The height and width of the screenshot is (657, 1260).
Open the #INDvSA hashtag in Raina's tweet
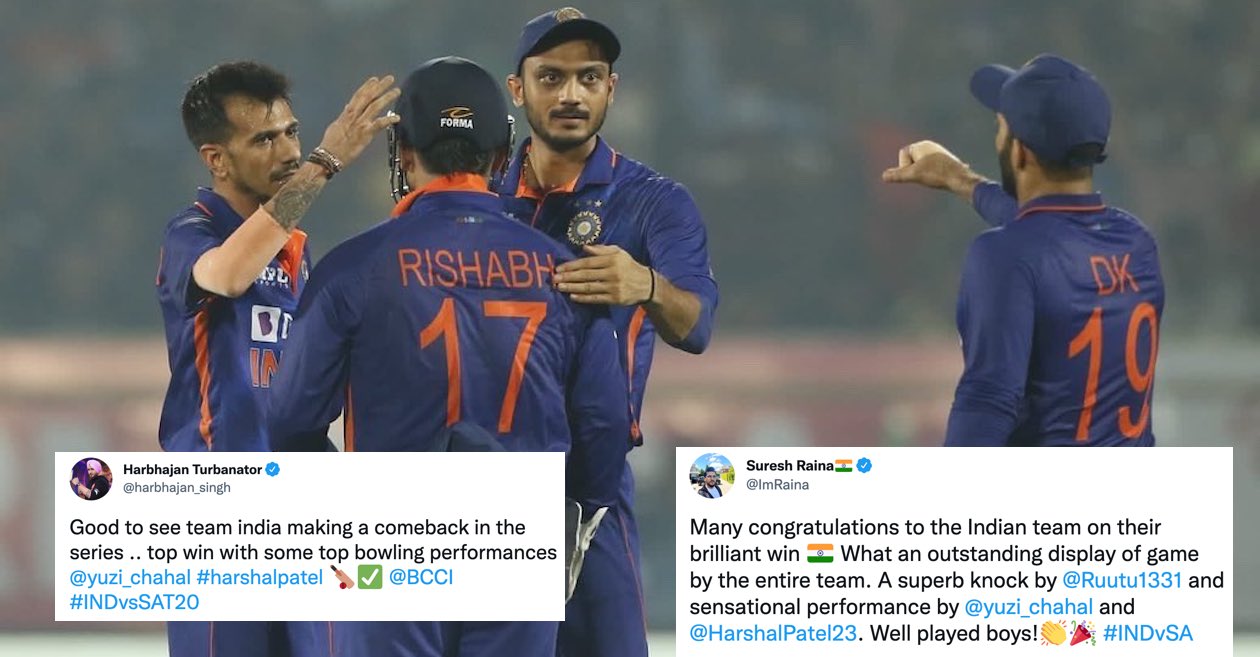coord(1148,633)
